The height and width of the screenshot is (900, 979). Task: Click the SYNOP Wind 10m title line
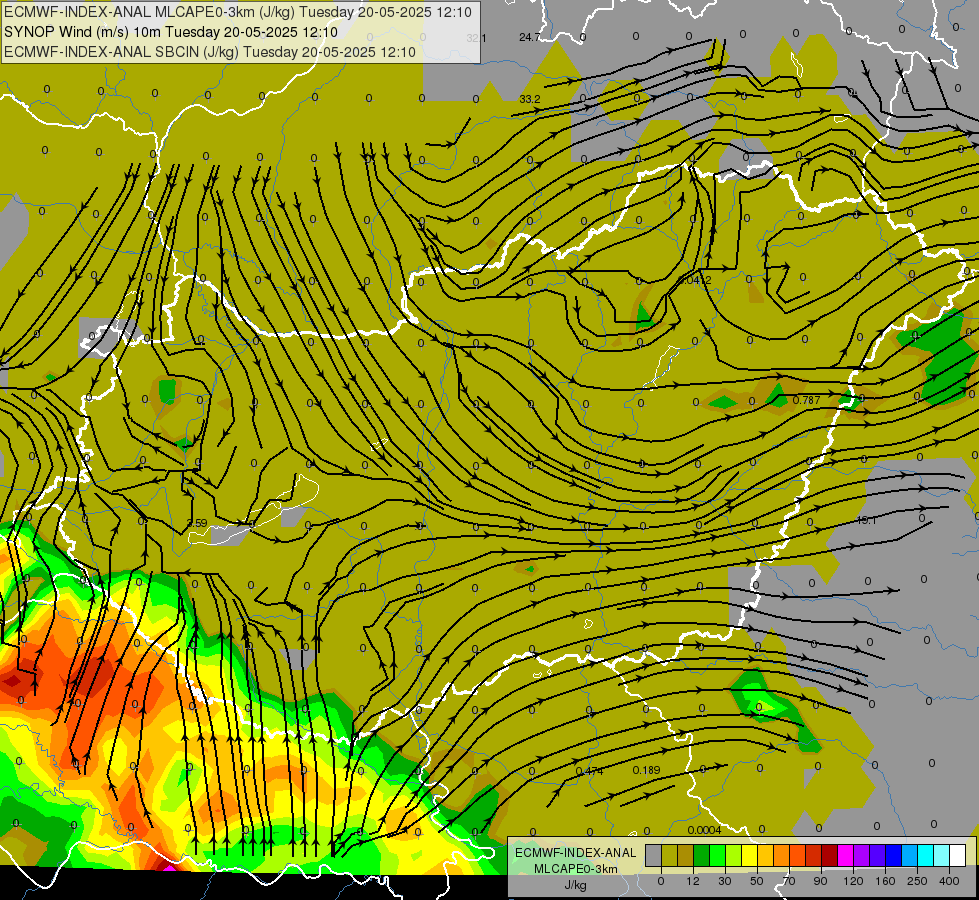tap(171, 32)
